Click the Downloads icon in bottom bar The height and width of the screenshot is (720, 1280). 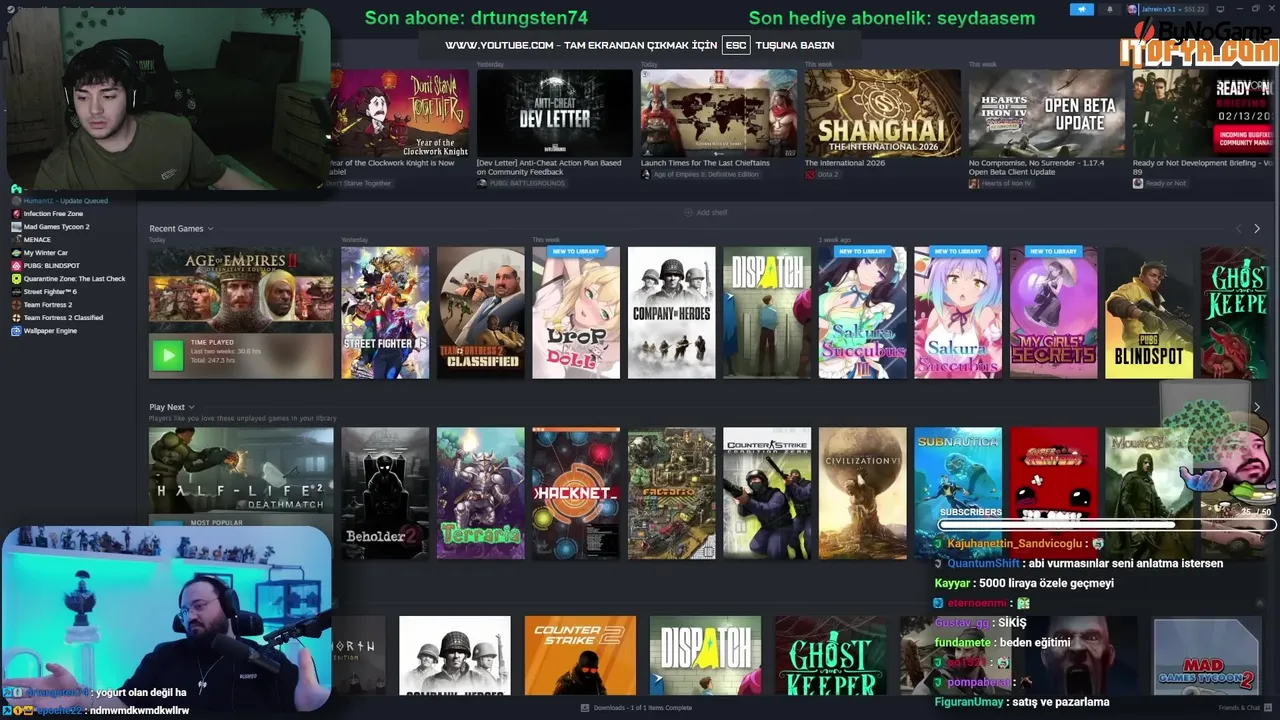point(585,708)
